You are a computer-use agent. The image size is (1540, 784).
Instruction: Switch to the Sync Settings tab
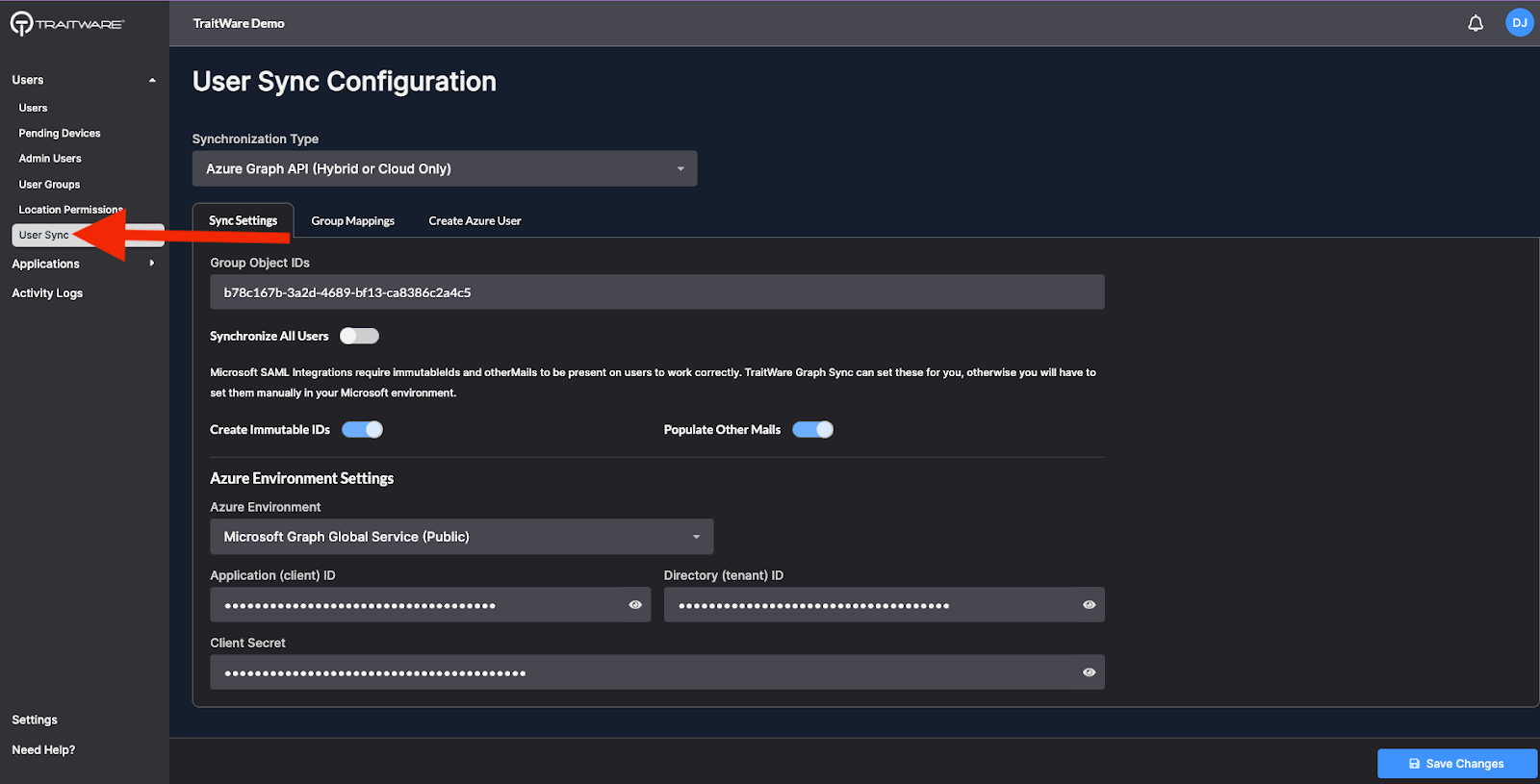pyautogui.click(x=244, y=220)
